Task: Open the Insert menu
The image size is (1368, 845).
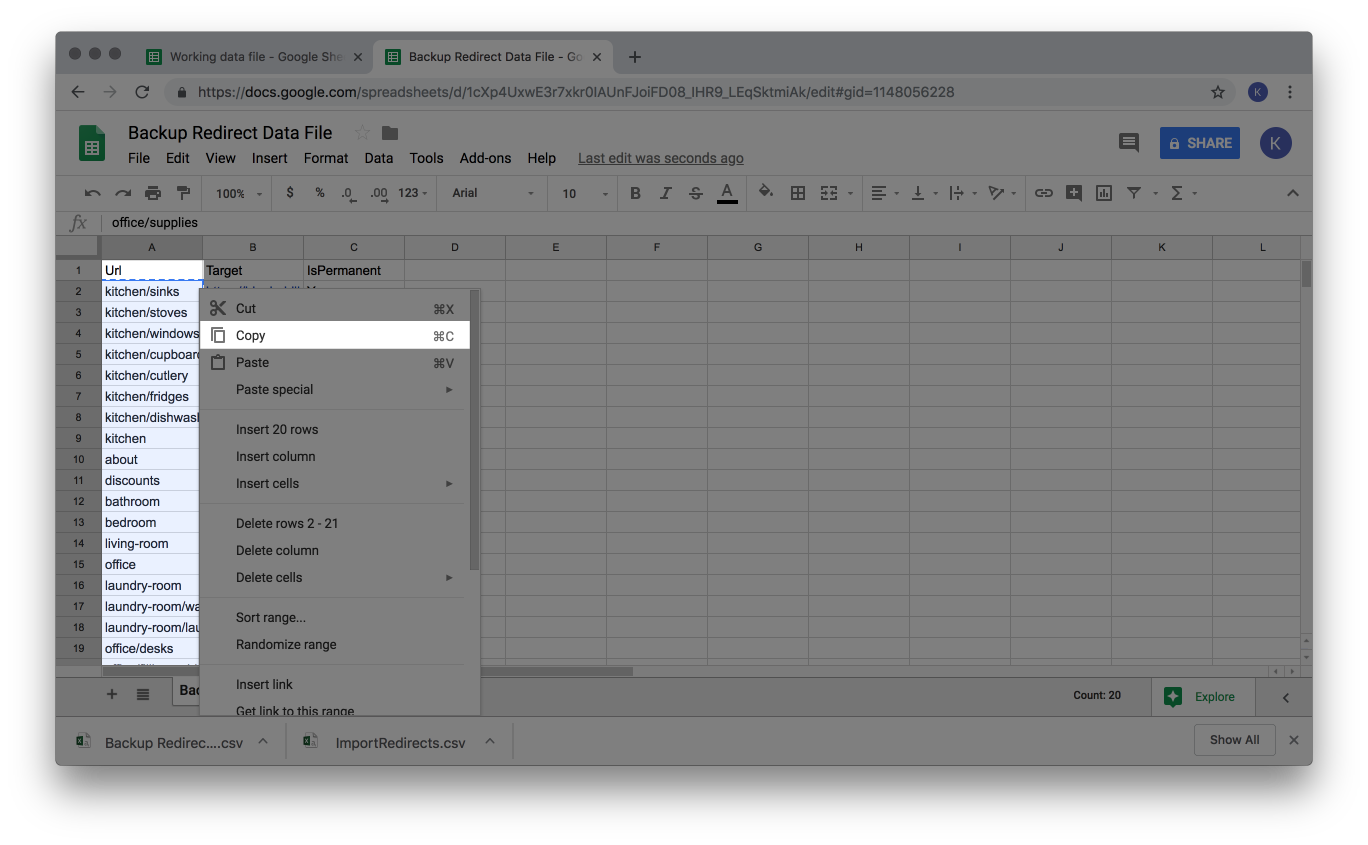Action: point(270,158)
